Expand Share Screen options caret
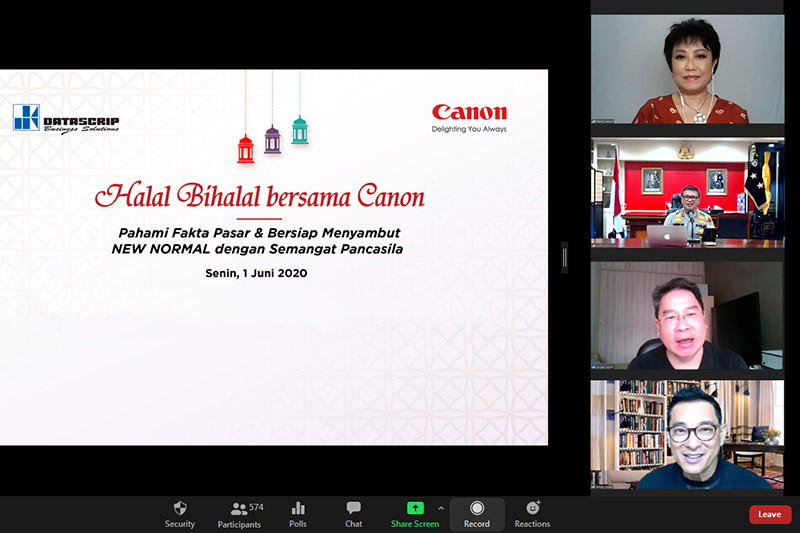The height and width of the screenshot is (533, 800). pyautogui.click(x=441, y=508)
